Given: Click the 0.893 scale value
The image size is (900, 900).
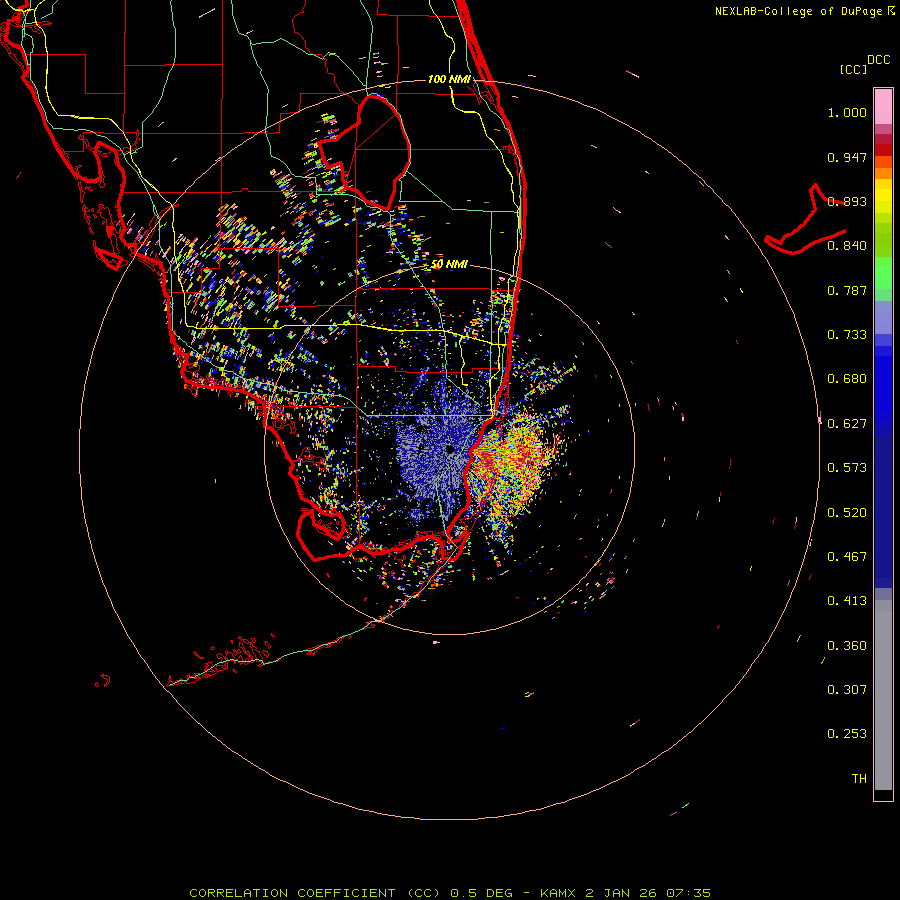Looking at the screenshot, I should tap(847, 201).
